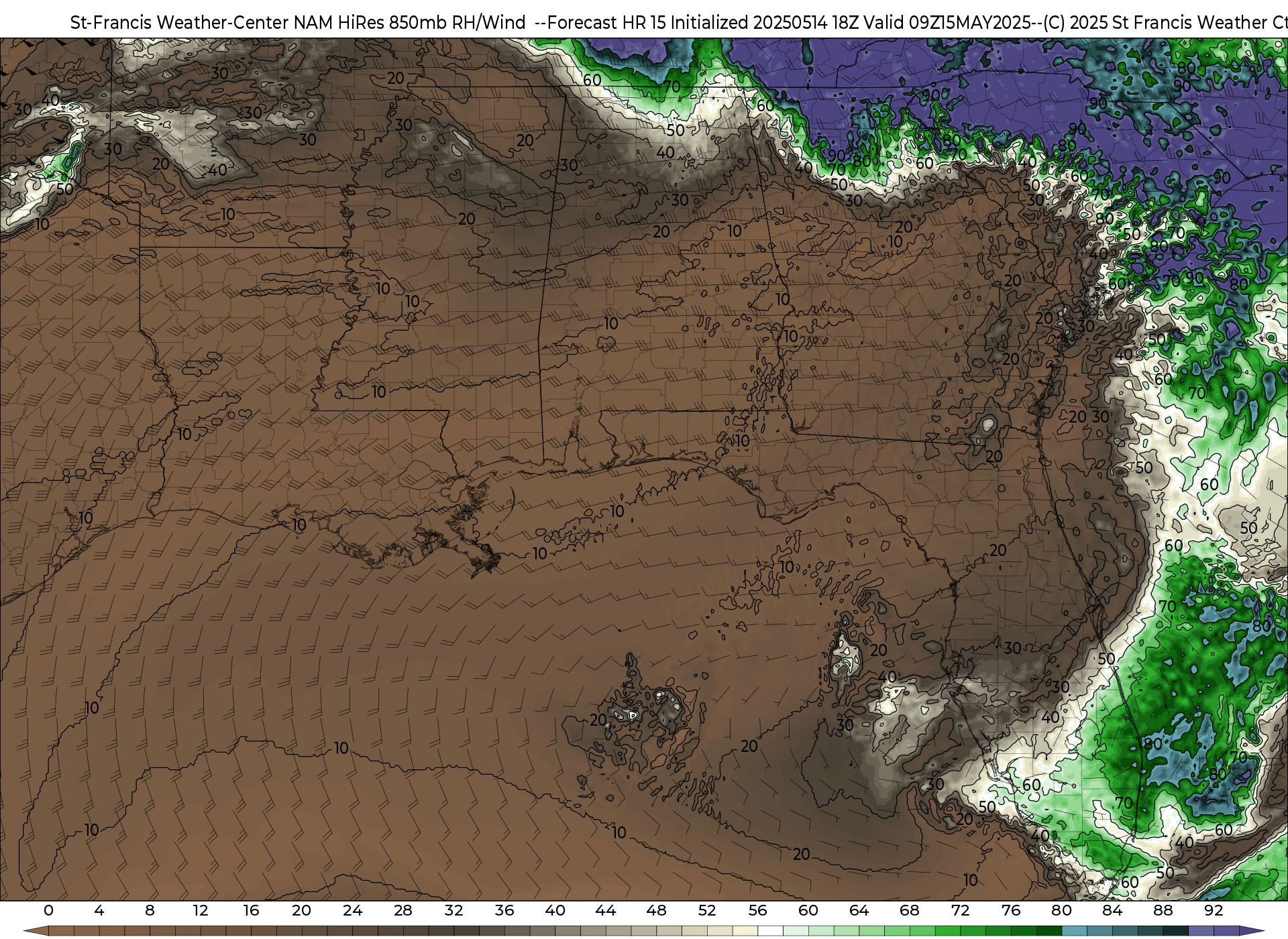
Task: Click the left arrow tip of the colorbar
Action: tap(36, 930)
